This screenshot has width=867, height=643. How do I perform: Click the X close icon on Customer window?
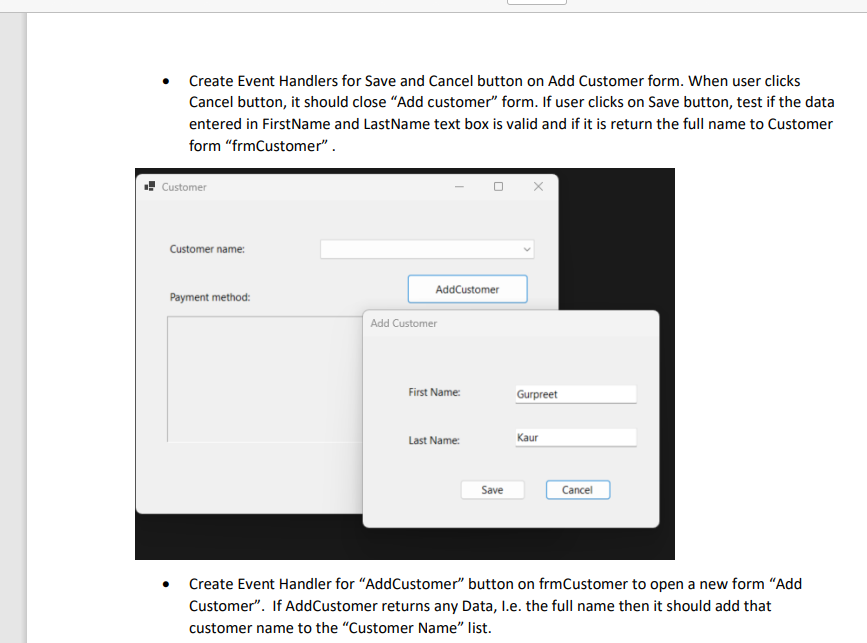point(537,186)
